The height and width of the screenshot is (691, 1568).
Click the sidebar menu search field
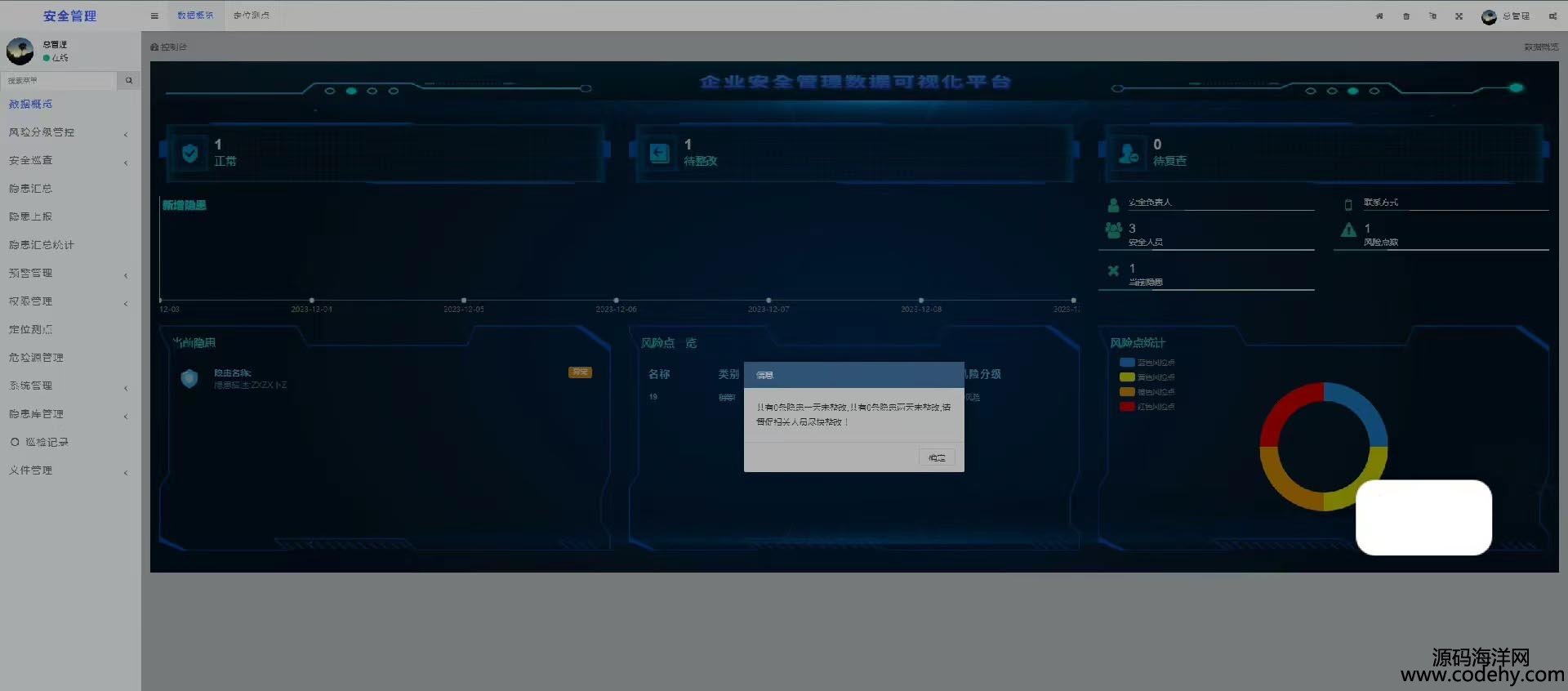point(59,80)
